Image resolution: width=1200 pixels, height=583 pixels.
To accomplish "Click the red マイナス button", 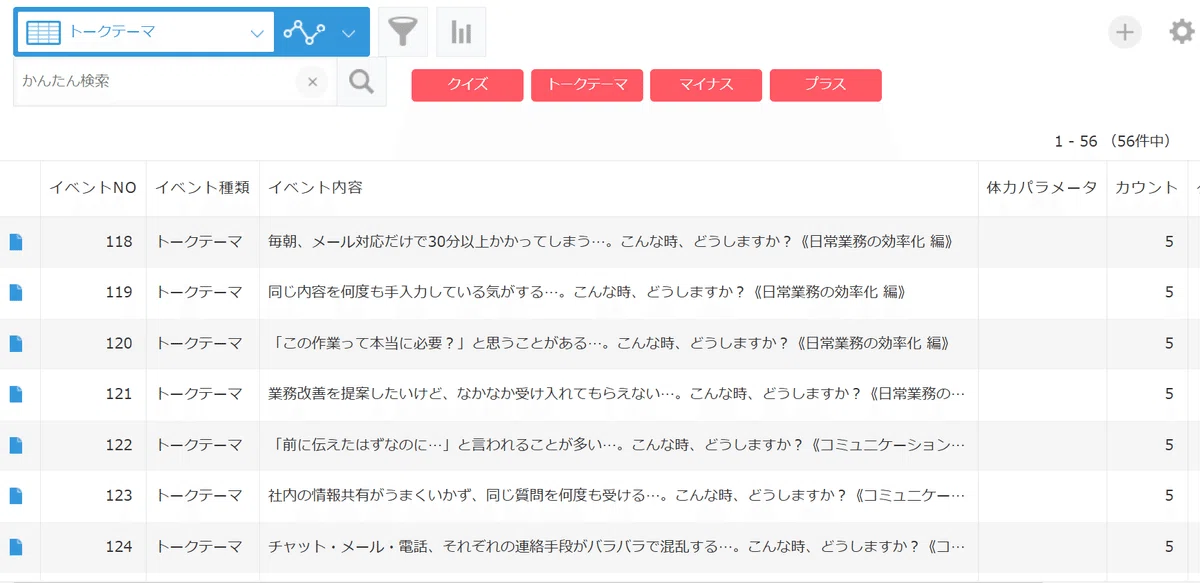I will pos(706,85).
